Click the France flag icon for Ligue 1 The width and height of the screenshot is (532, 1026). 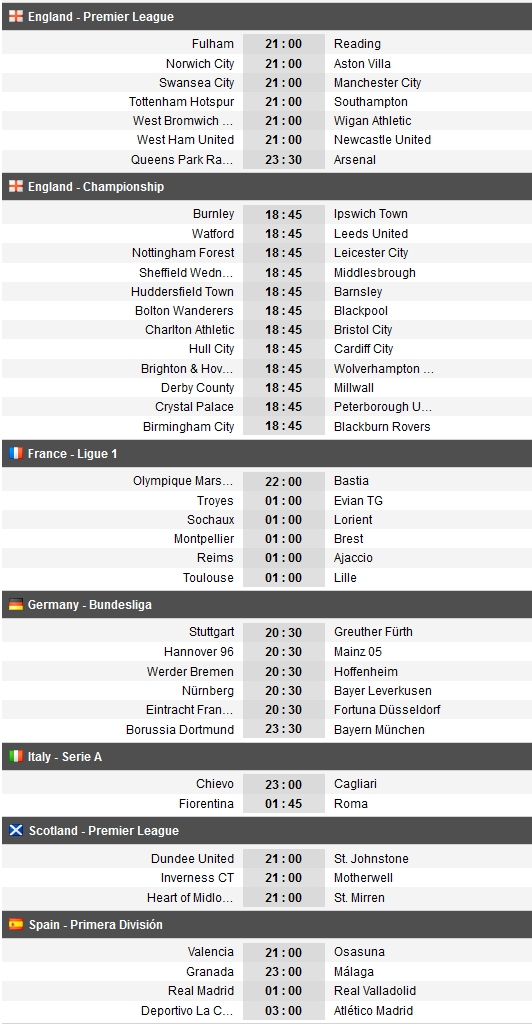click(x=16, y=453)
